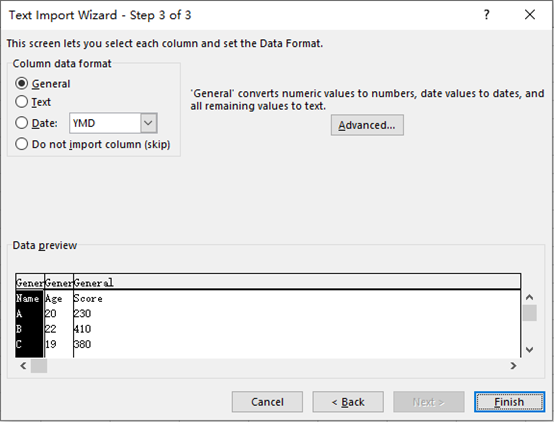
Task: Open the Advanced settings button
Action: pos(367,125)
